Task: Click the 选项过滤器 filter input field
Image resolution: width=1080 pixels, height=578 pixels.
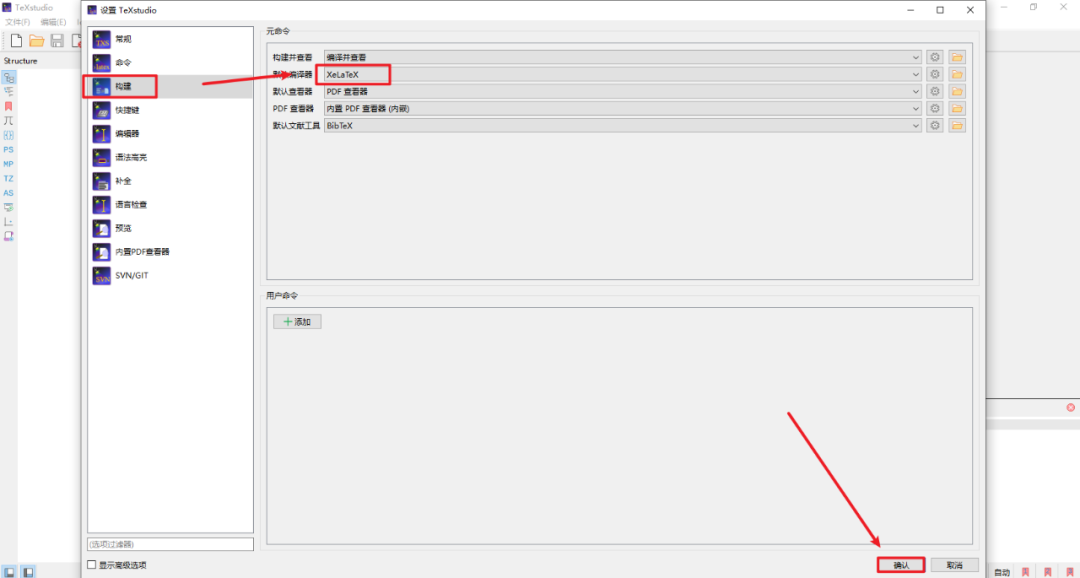Action: point(170,544)
